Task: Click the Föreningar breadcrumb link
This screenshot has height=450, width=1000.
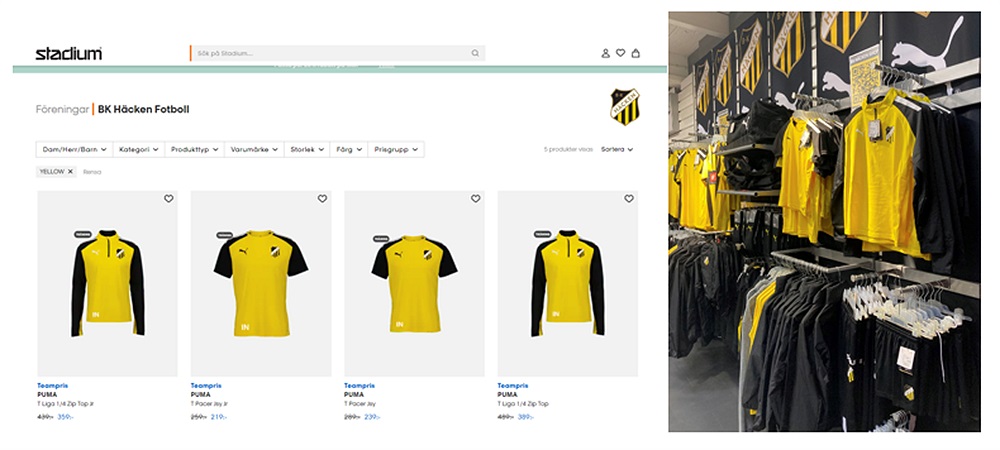Action: pos(62,109)
